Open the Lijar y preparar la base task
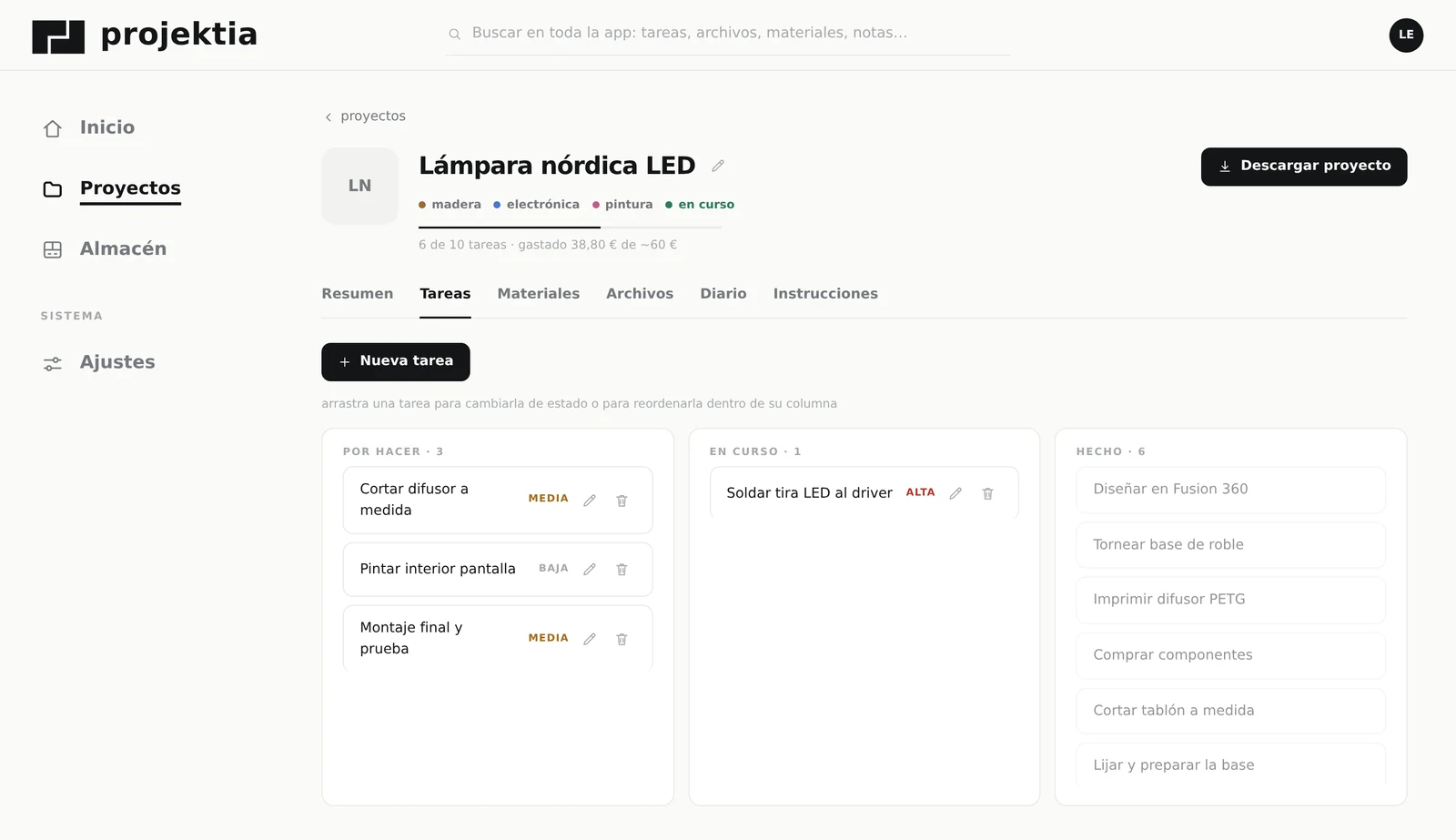The image size is (1456, 840). point(1230,765)
